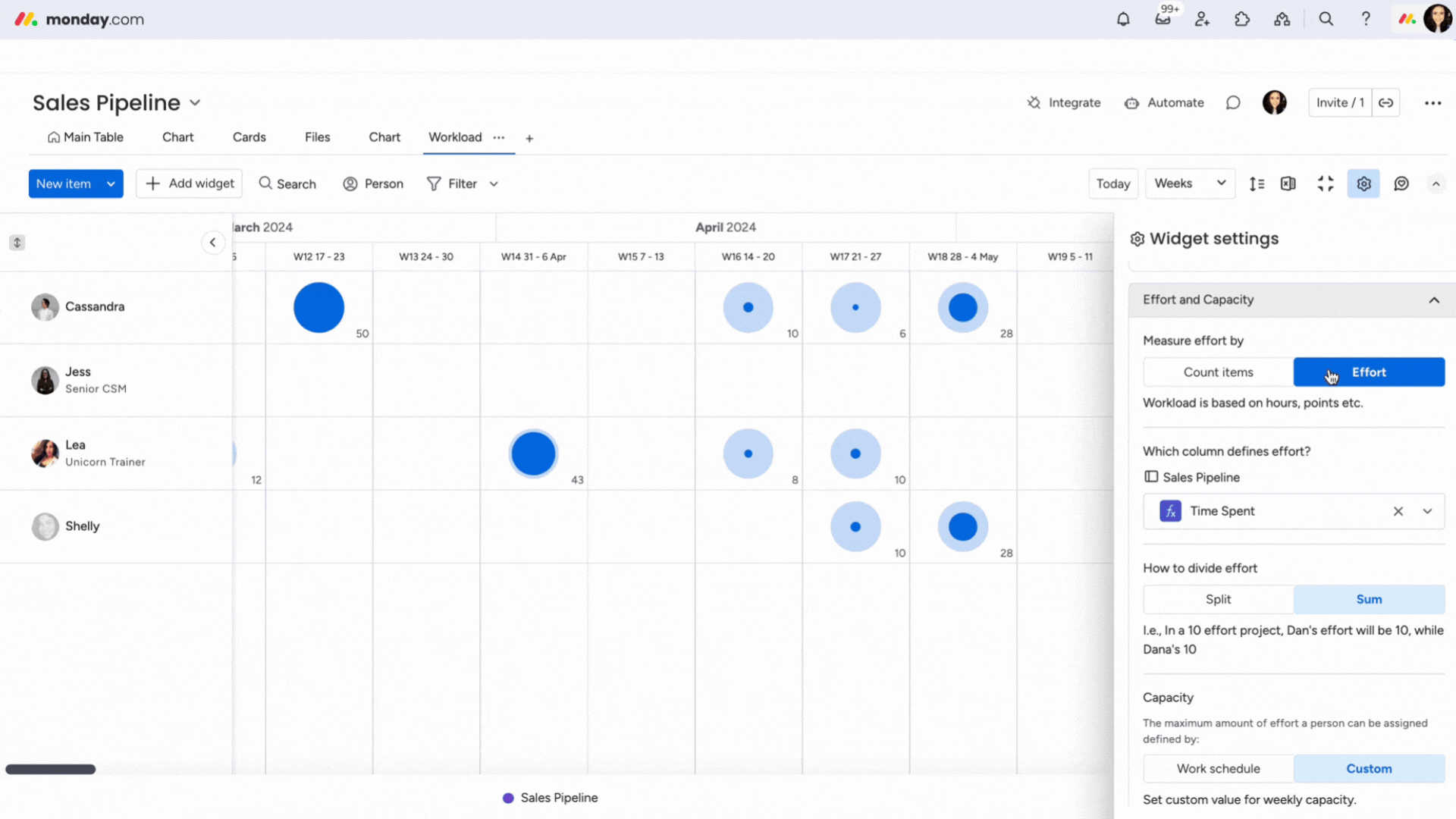This screenshot has width=1456, height=819.
Task: Click the row height toggle icon
Action: pos(1257,184)
